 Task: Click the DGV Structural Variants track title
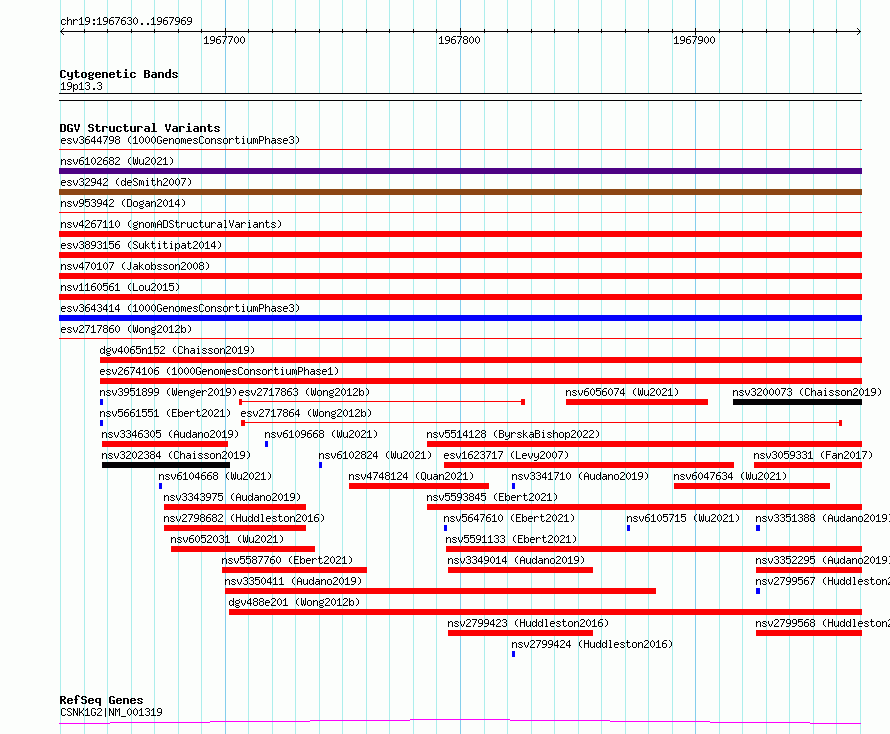coord(140,128)
